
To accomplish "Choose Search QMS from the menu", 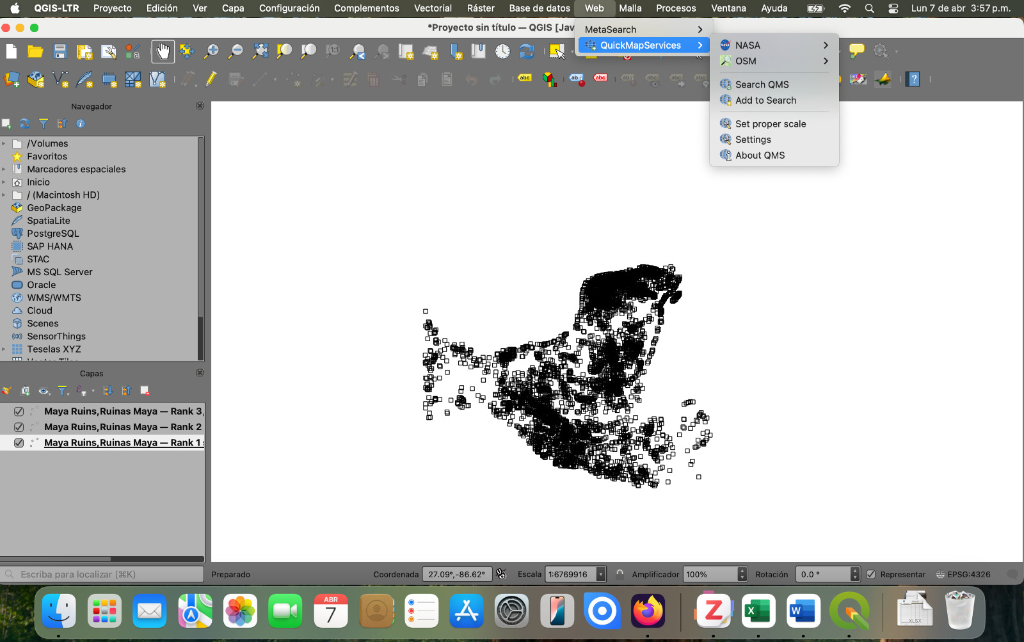I will [774, 84].
